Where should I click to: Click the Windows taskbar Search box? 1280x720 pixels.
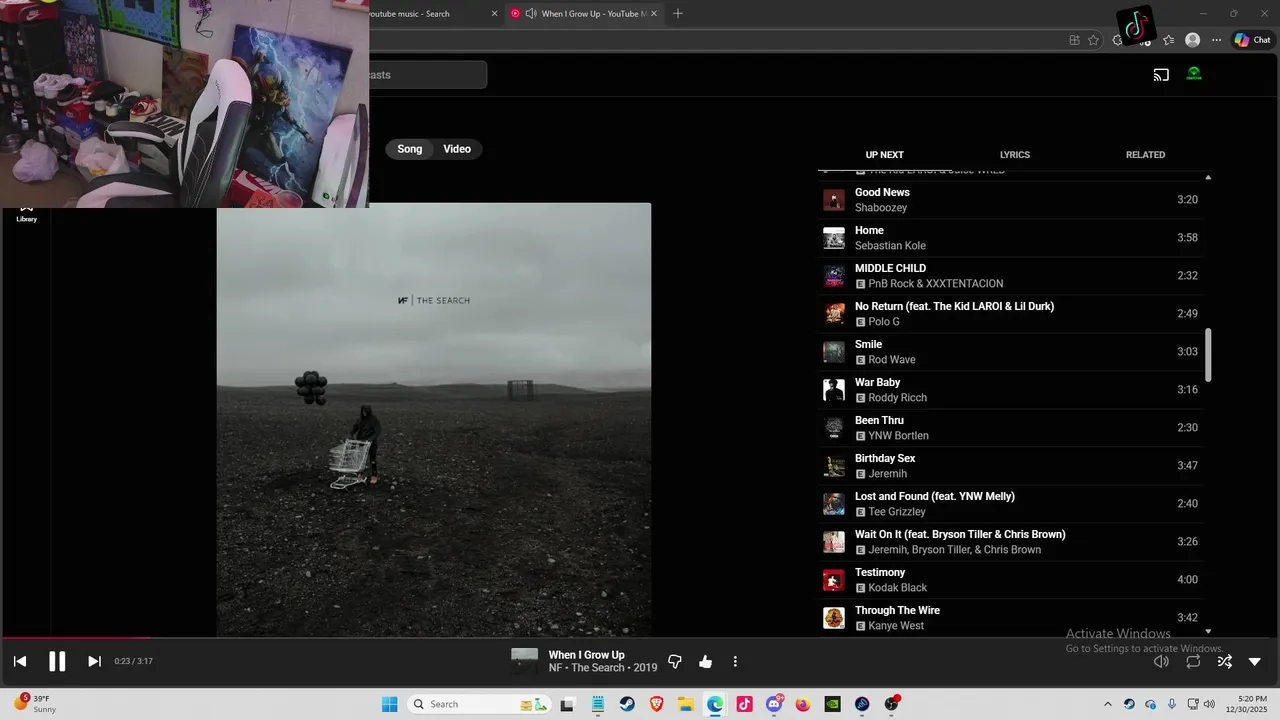[x=480, y=704]
